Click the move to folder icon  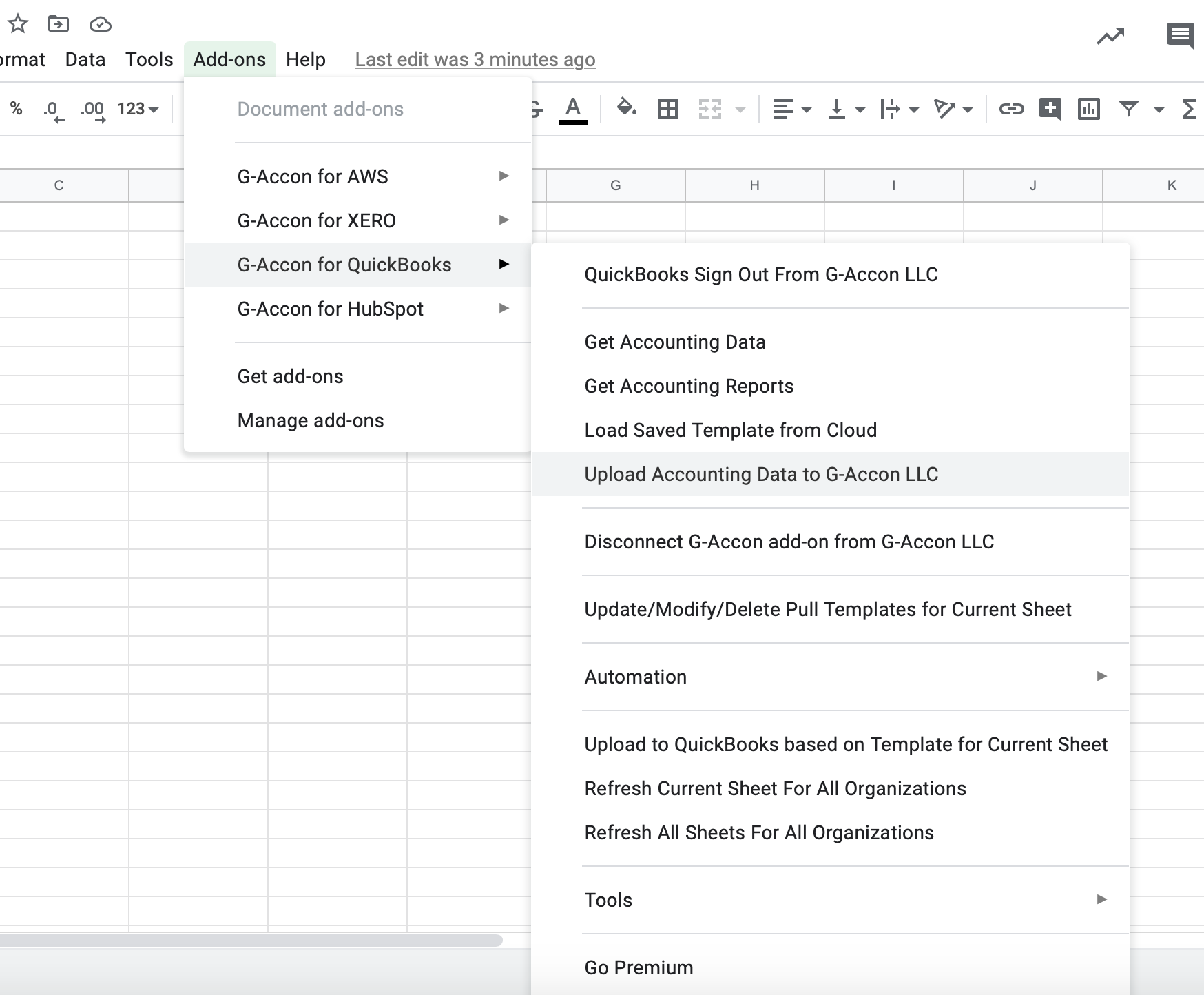pos(59,24)
